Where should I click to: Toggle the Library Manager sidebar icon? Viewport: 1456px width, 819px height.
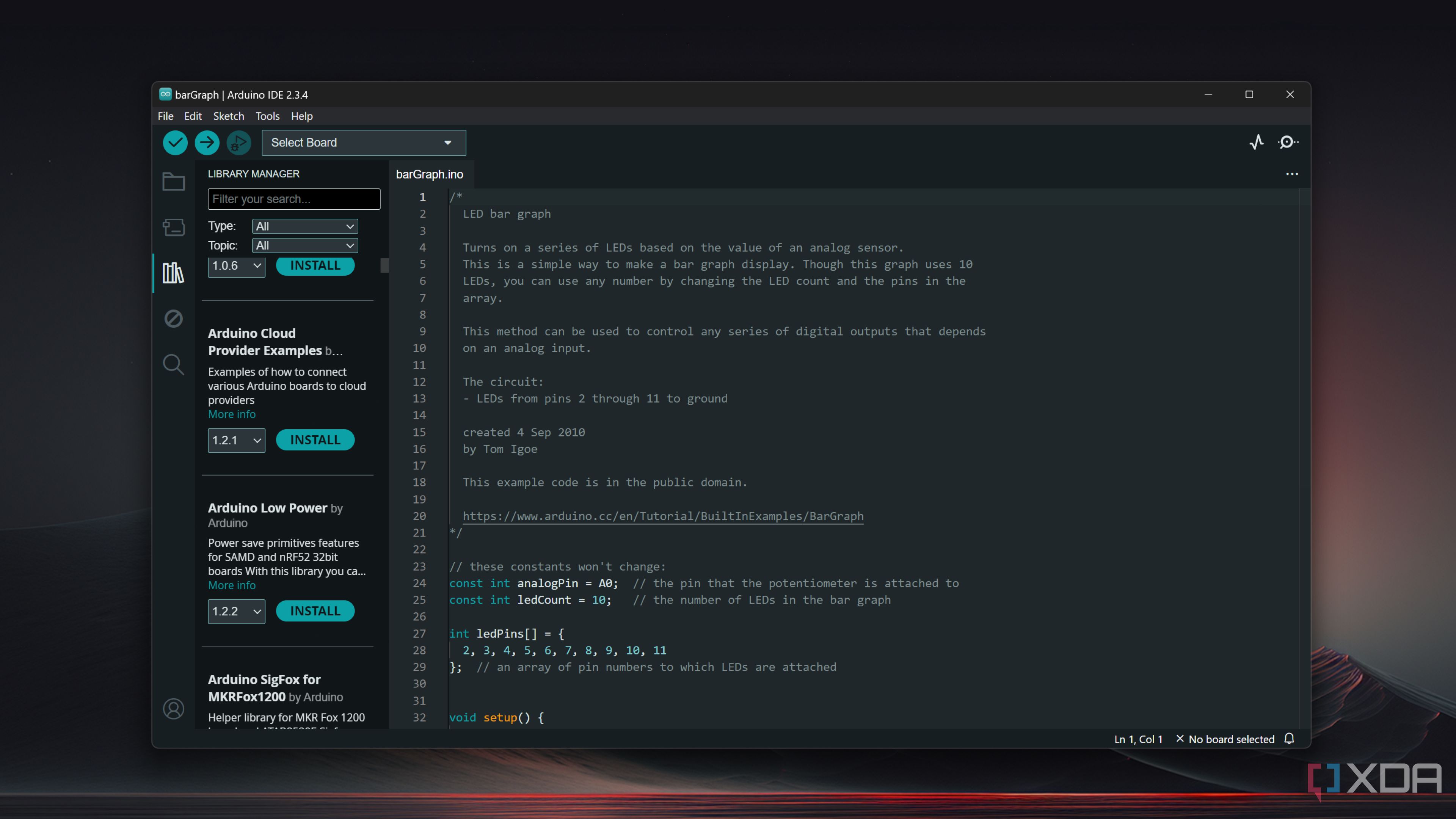point(174,273)
